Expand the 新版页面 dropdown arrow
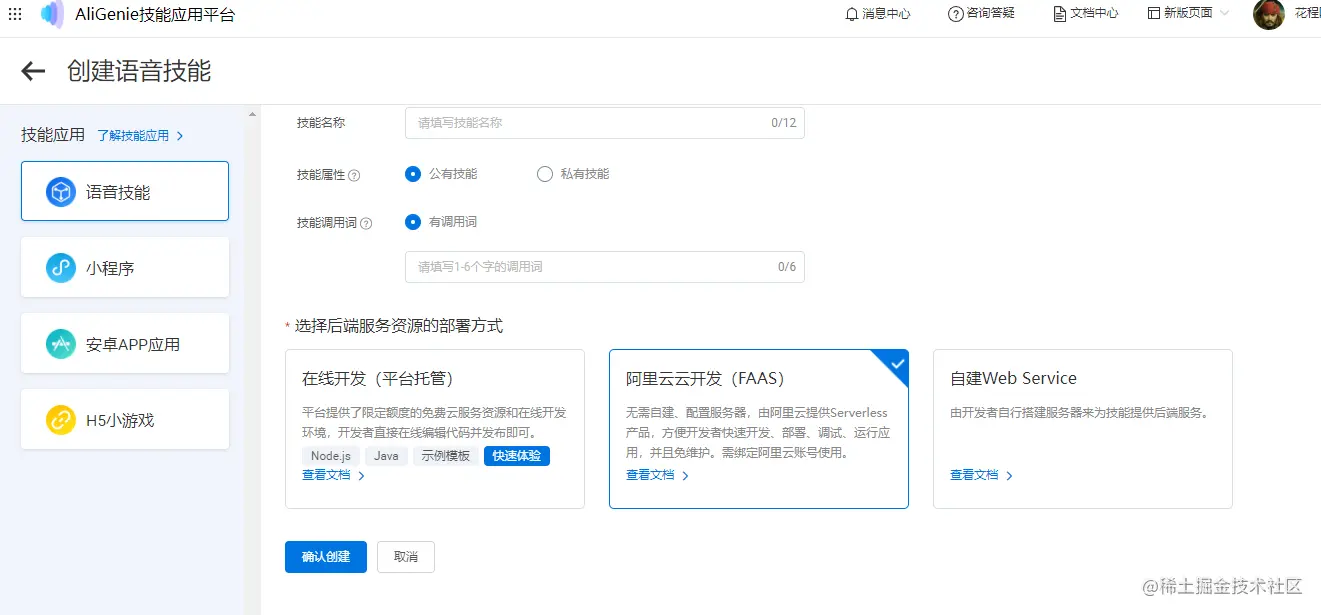The height and width of the screenshot is (615, 1321). click(1224, 14)
